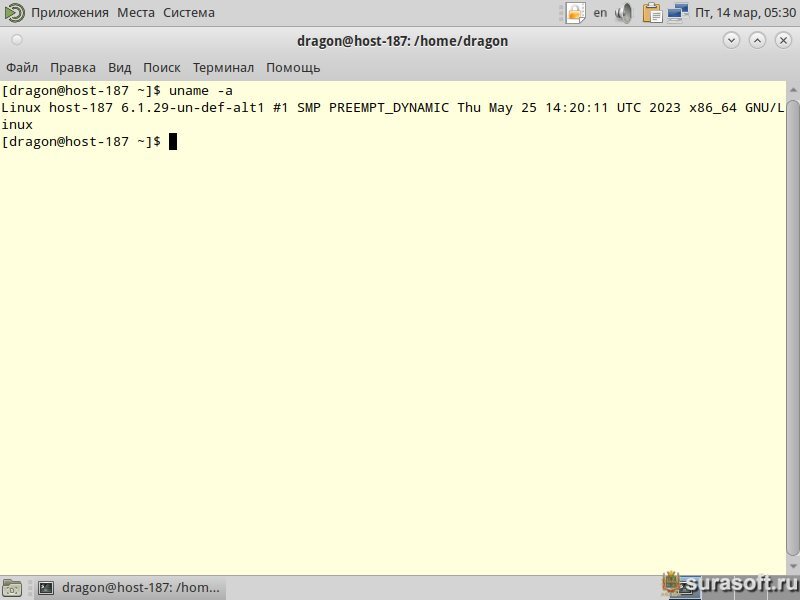Viewport: 800px width, 600px height.
Task: Close the terminal window
Action: point(783,40)
